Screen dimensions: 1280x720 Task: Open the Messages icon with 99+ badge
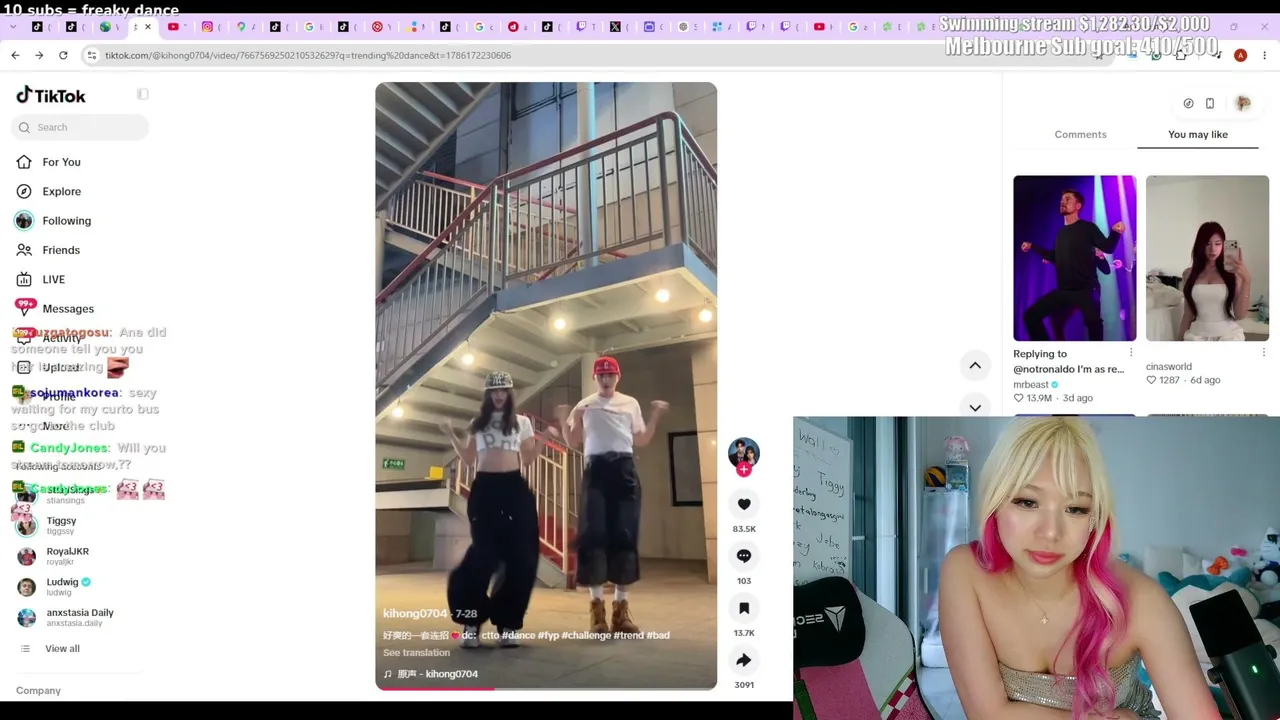click(25, 307)
